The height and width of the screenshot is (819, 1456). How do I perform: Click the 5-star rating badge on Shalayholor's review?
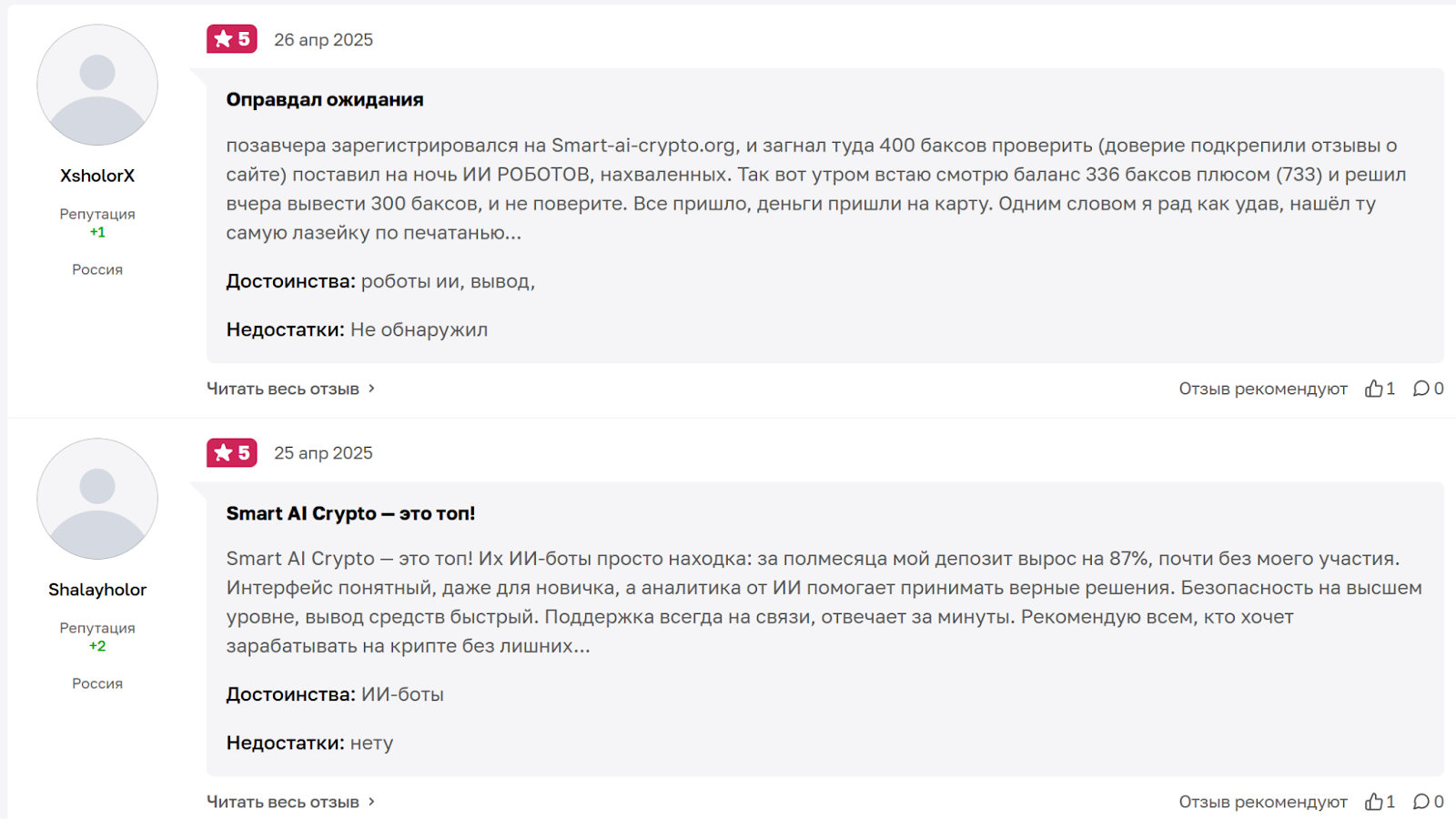232,452
